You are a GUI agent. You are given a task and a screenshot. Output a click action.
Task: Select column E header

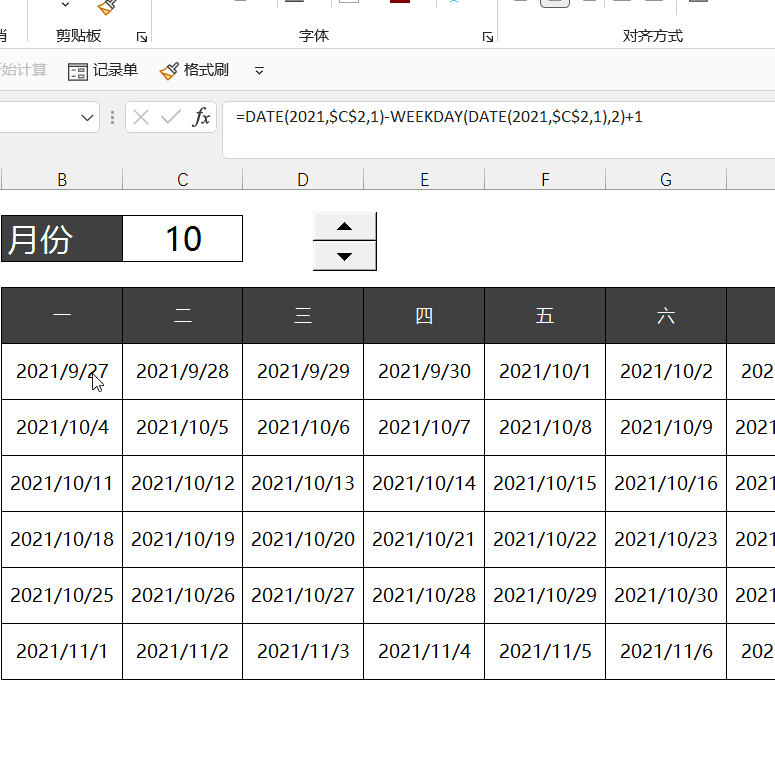424,179
